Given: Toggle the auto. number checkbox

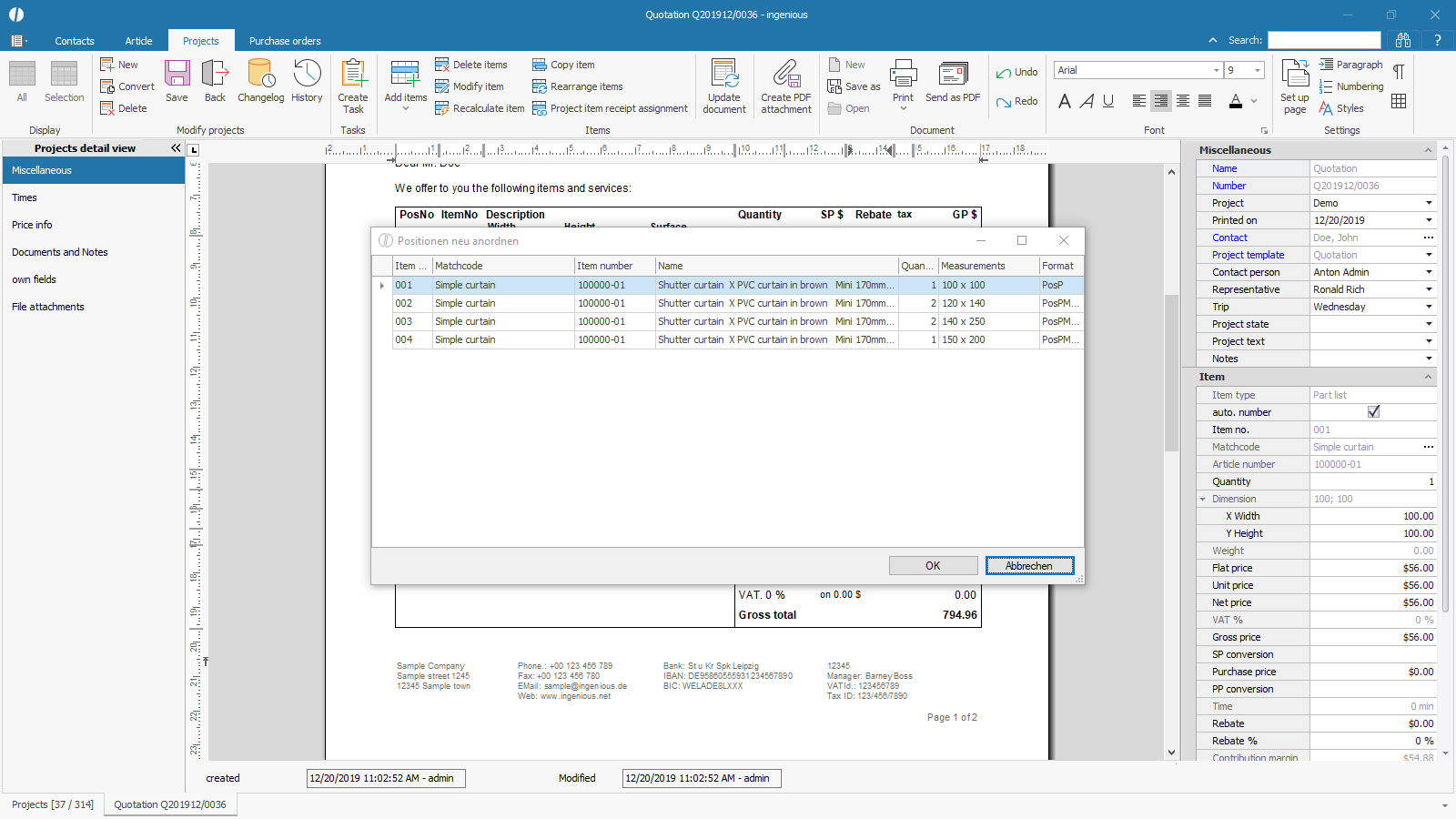Looking at the screenshot, I should (x=1373, y=412).
